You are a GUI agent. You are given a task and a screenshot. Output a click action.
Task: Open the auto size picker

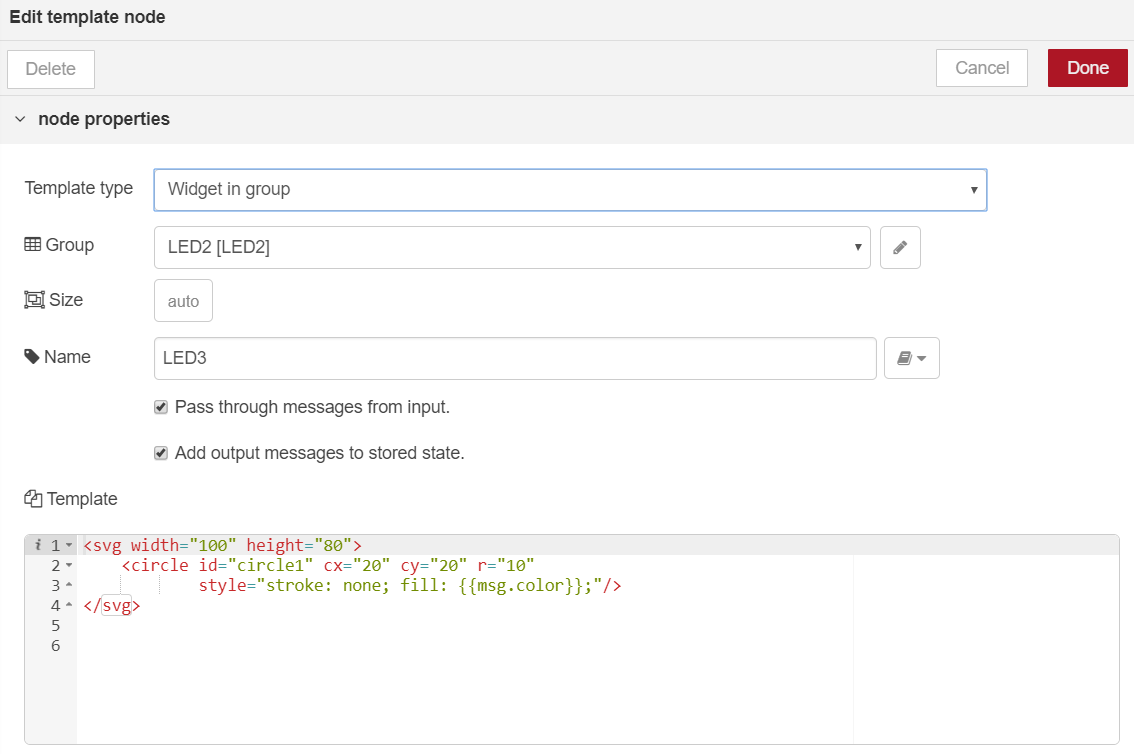click(183, 301)
